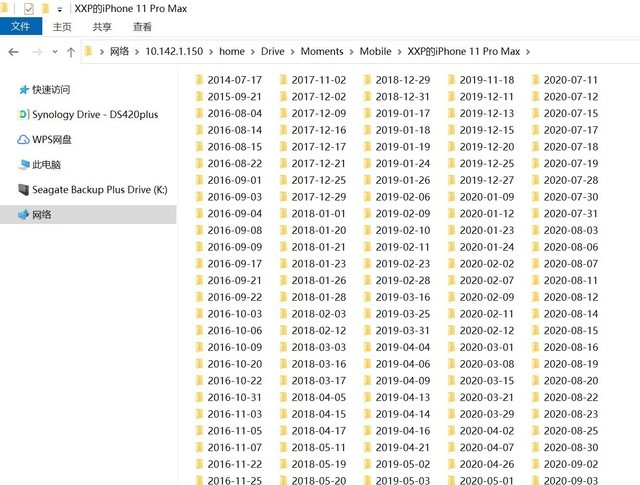The height and width of the screenshot is (485, 640).
Task: Select folder 2014-07-17
Action: [235, 80]
